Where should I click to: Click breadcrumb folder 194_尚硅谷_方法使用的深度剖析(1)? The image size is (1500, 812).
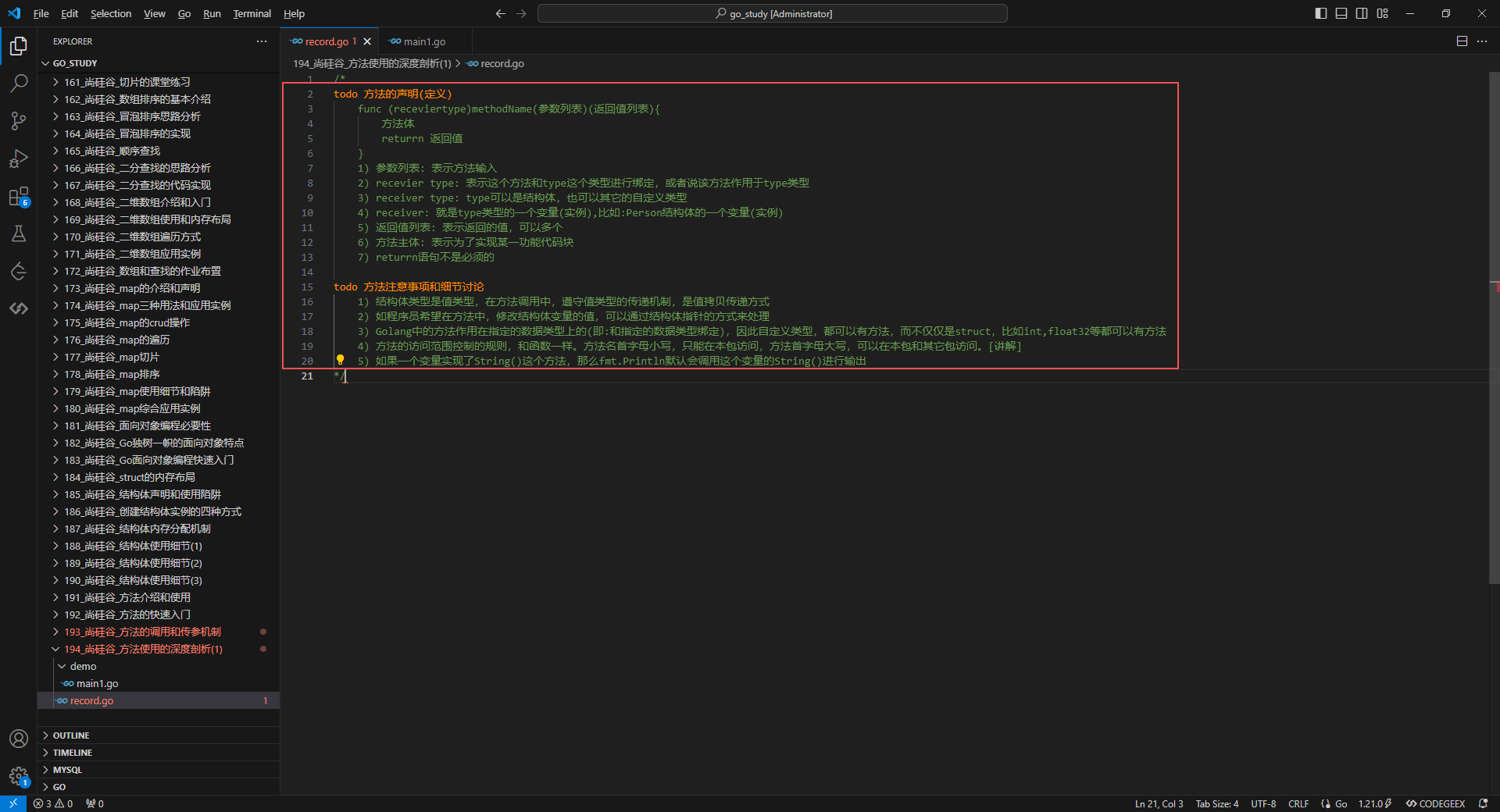point(372,63)
